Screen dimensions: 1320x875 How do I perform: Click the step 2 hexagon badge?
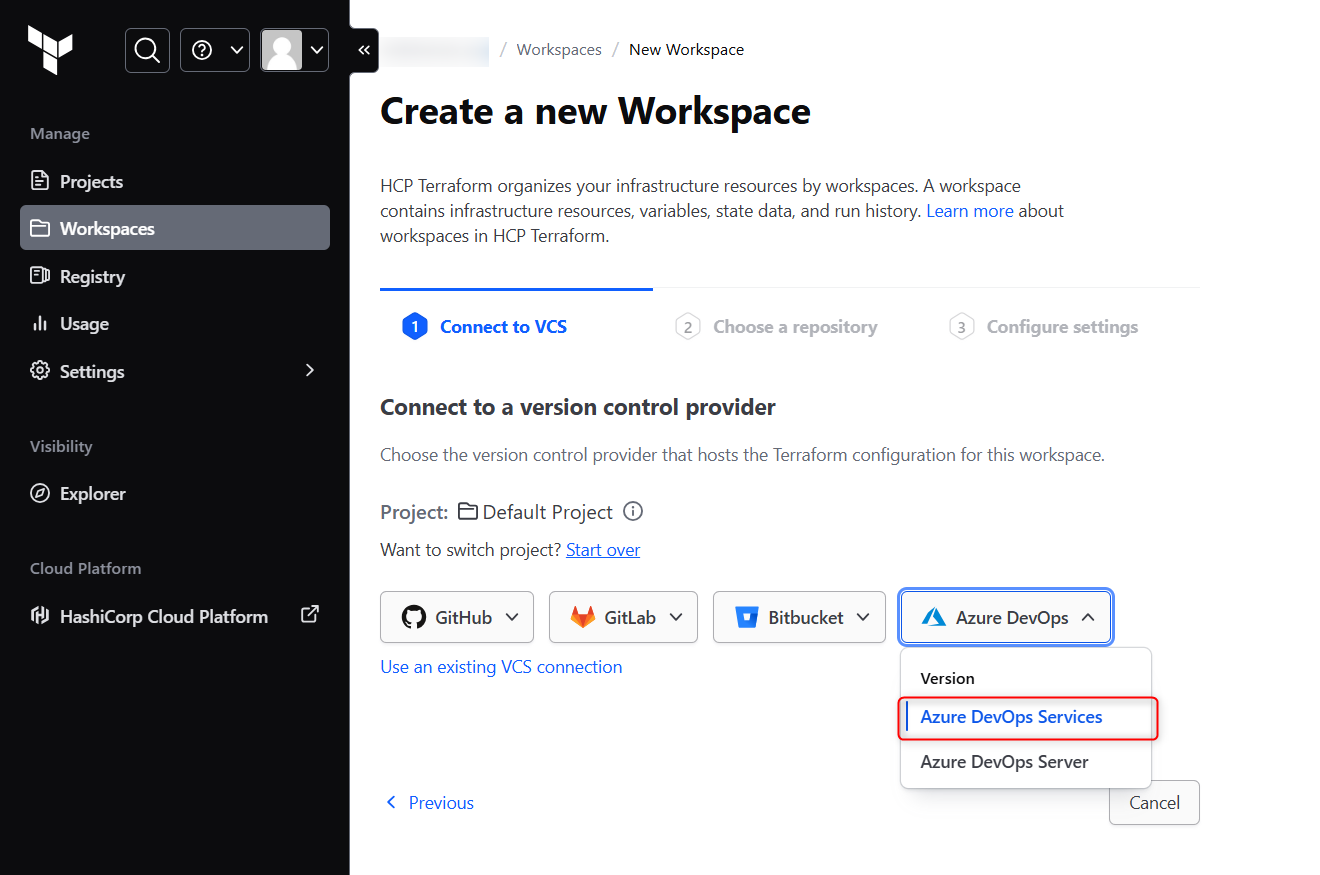(687, 327)
